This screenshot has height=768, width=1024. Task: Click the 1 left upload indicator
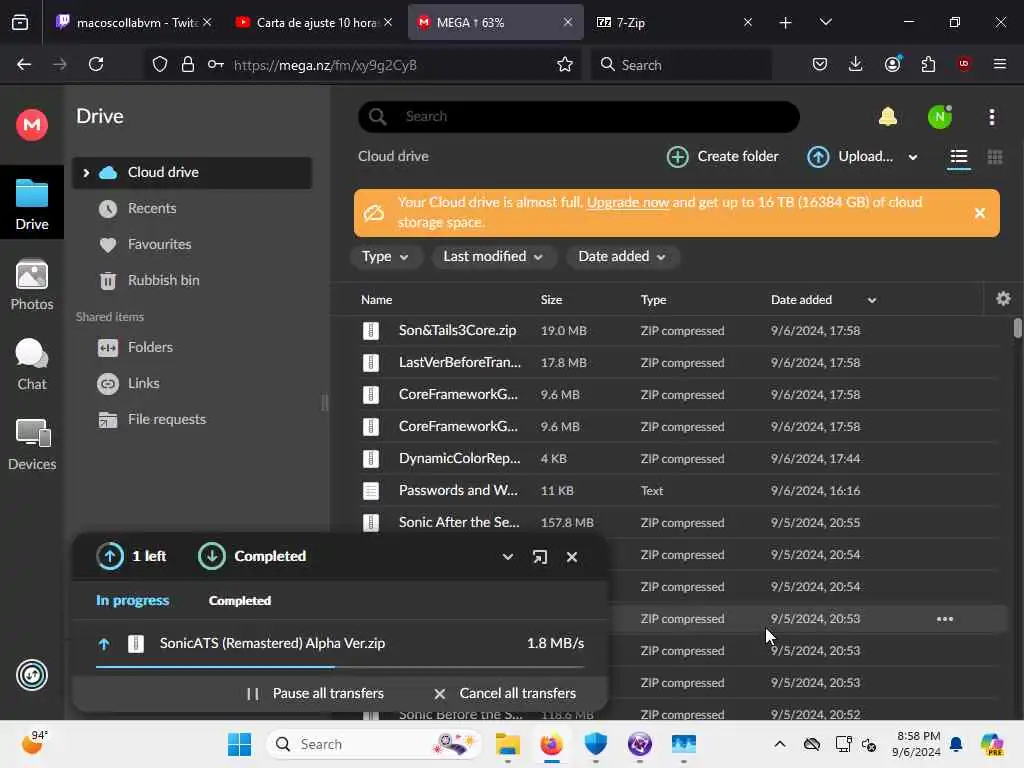(131, 556)
